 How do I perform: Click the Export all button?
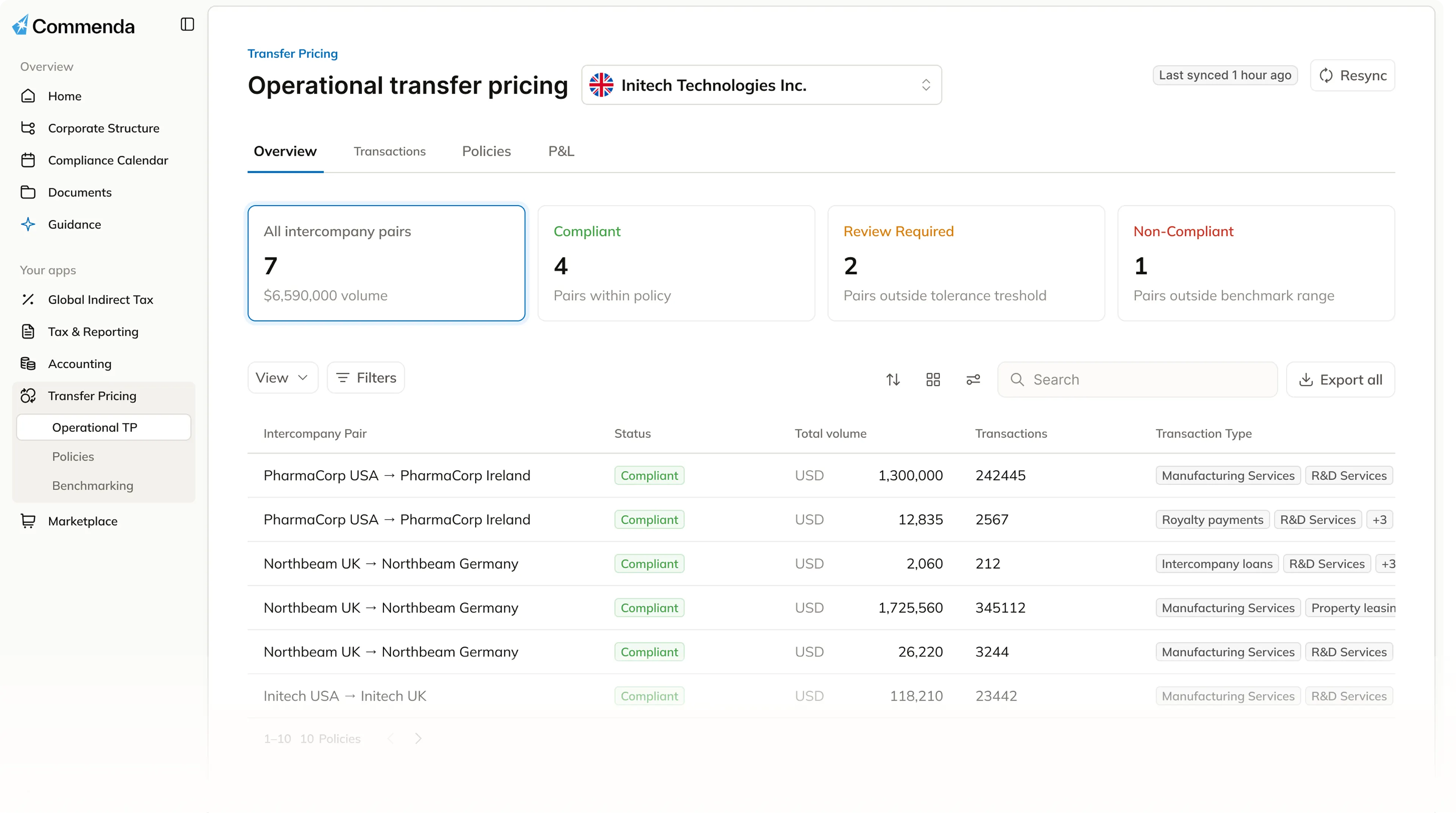1340,380
